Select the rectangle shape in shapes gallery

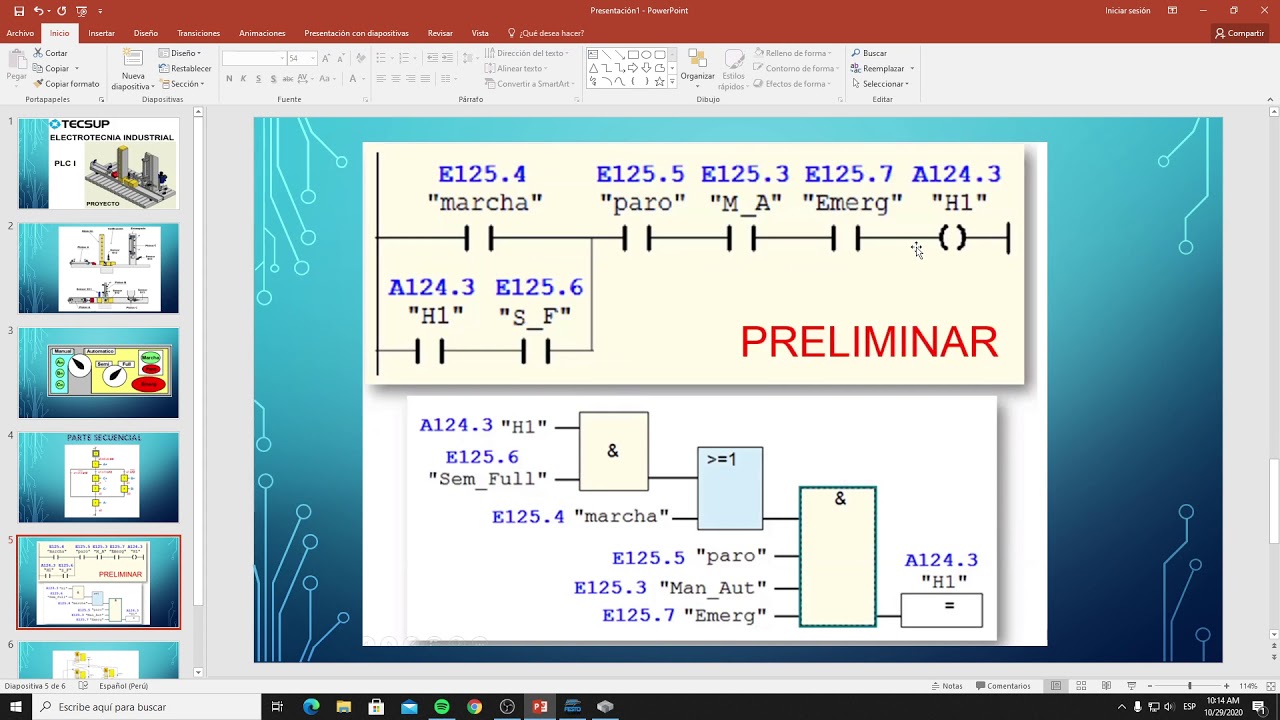point(633,55)
